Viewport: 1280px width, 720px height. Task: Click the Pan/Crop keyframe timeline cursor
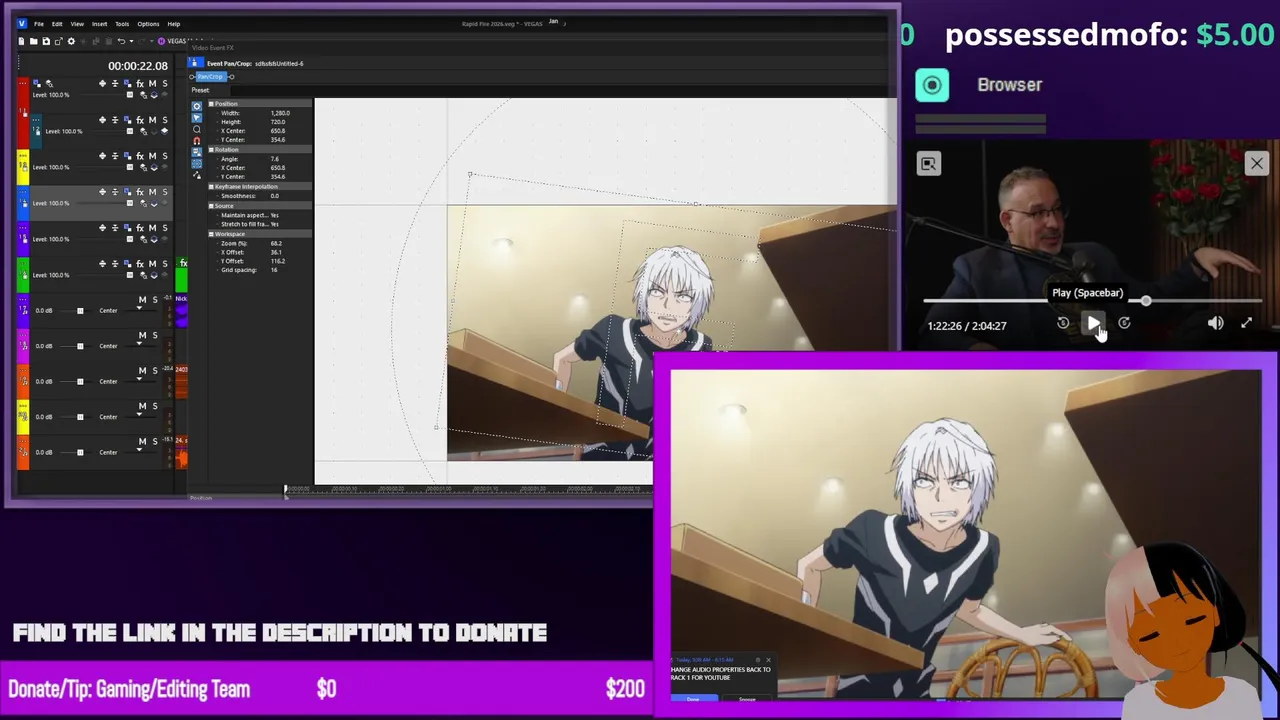(x=285, y=490)
